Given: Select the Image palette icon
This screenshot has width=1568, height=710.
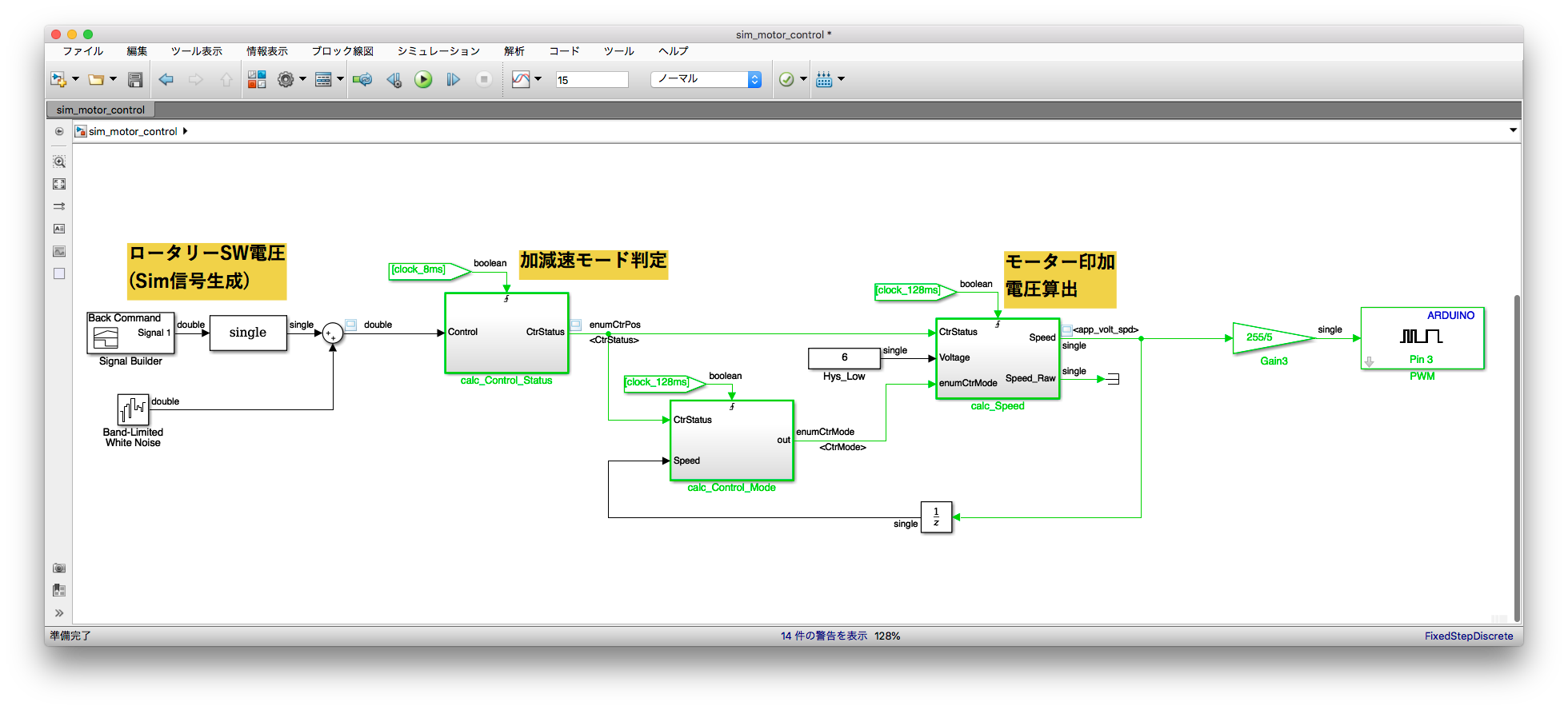Looking at the screenshot, I should point(59,251).
